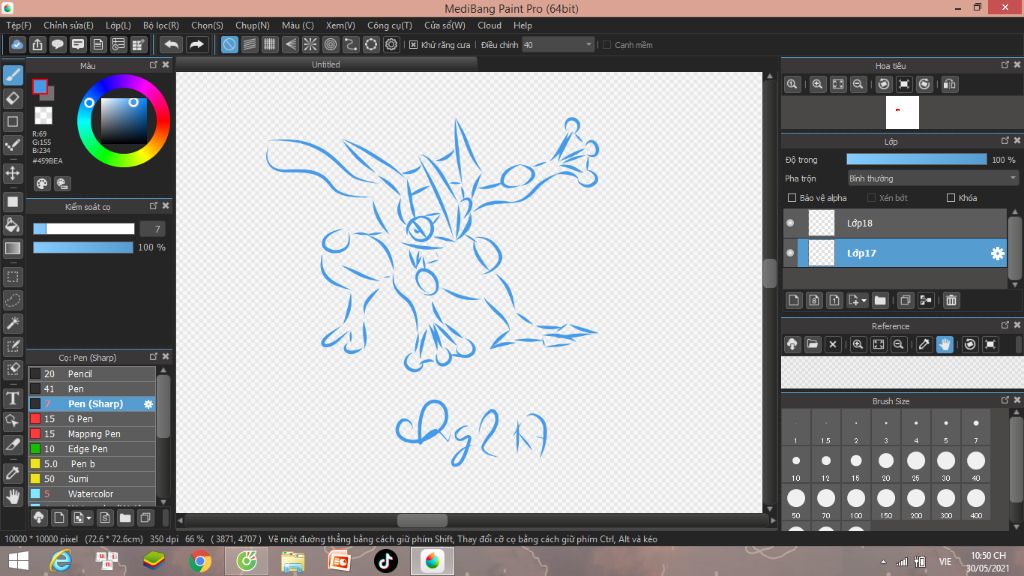Click foreground blue color swatch
The image size is (1024, 576).
pos(40,87)
